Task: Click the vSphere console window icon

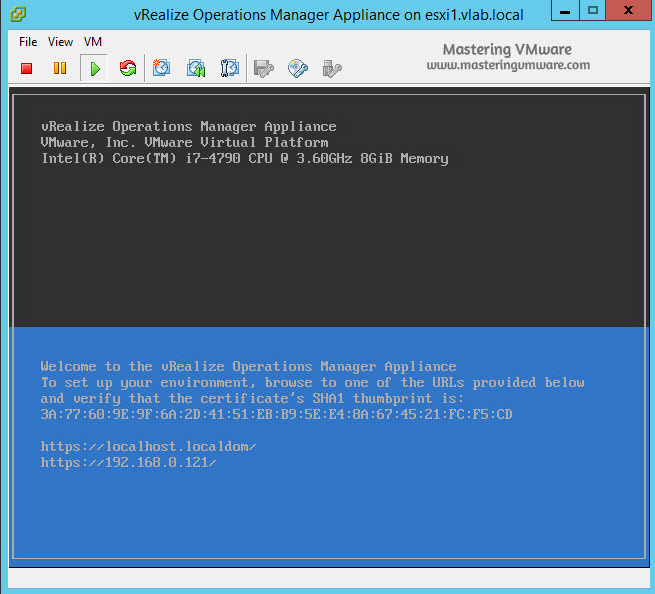Action: [x=18, y=14]
